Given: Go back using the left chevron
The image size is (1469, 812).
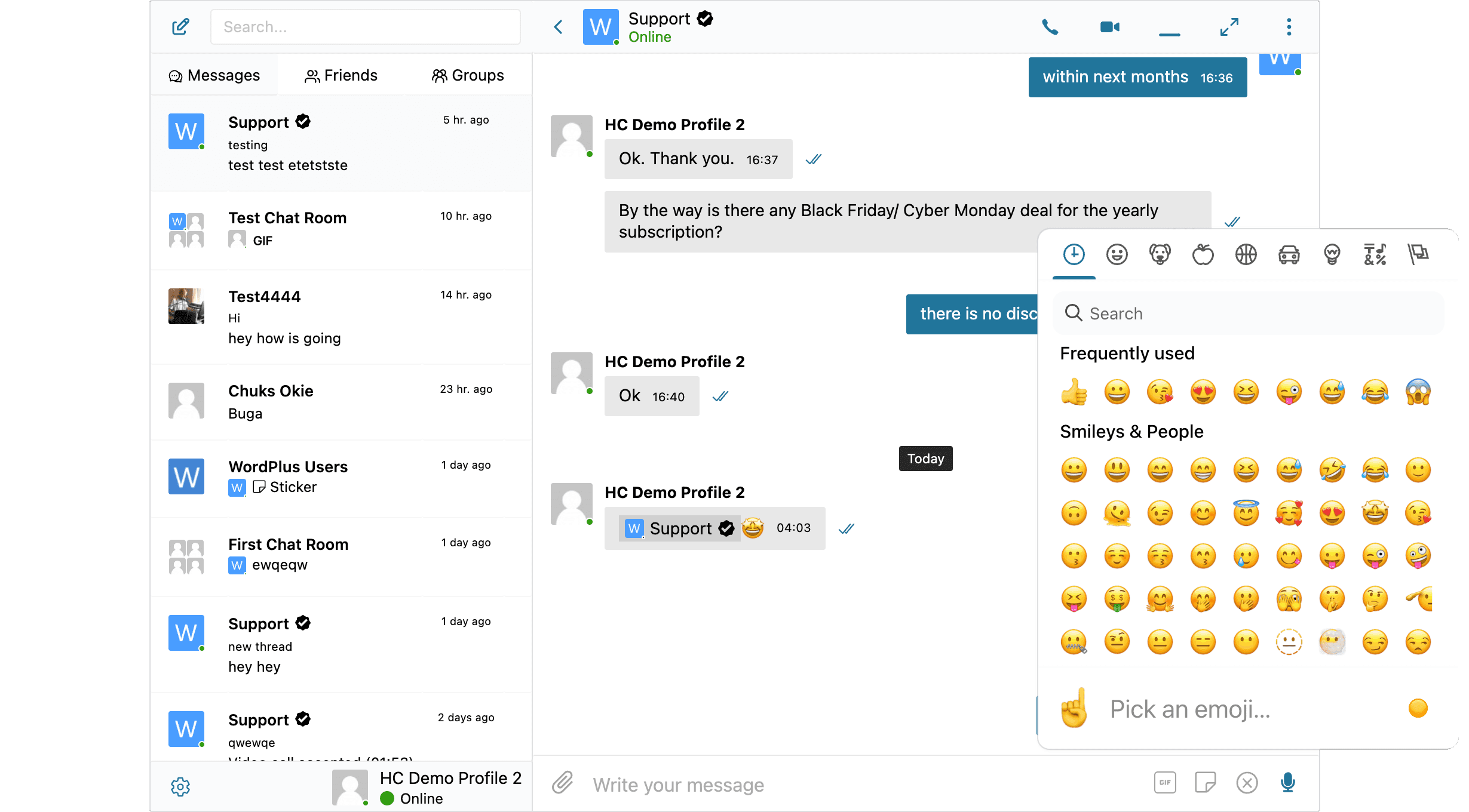Looking at the screenshot, I should click(559, 27).
